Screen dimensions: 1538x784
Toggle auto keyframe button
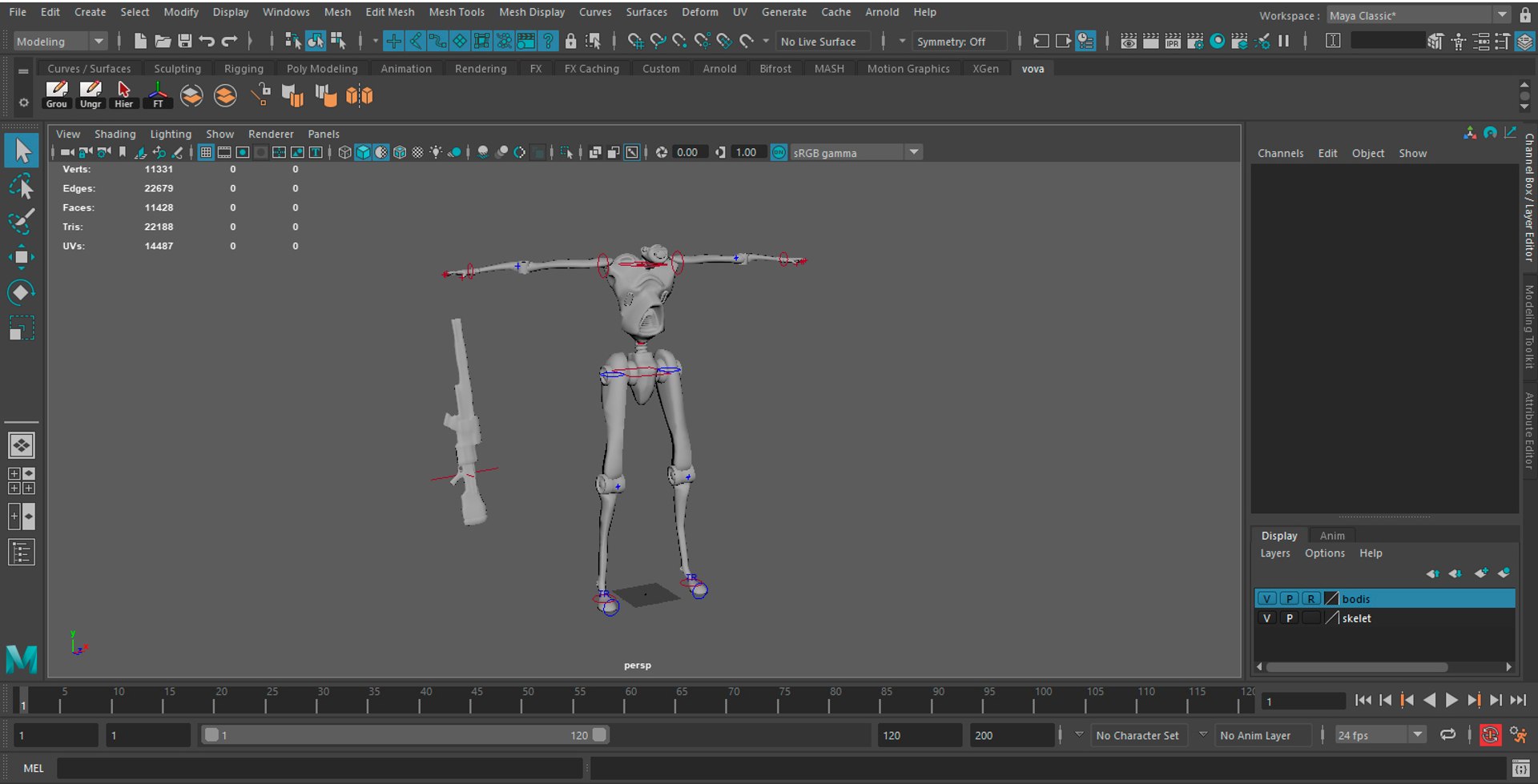click(x=1490, y=734)
